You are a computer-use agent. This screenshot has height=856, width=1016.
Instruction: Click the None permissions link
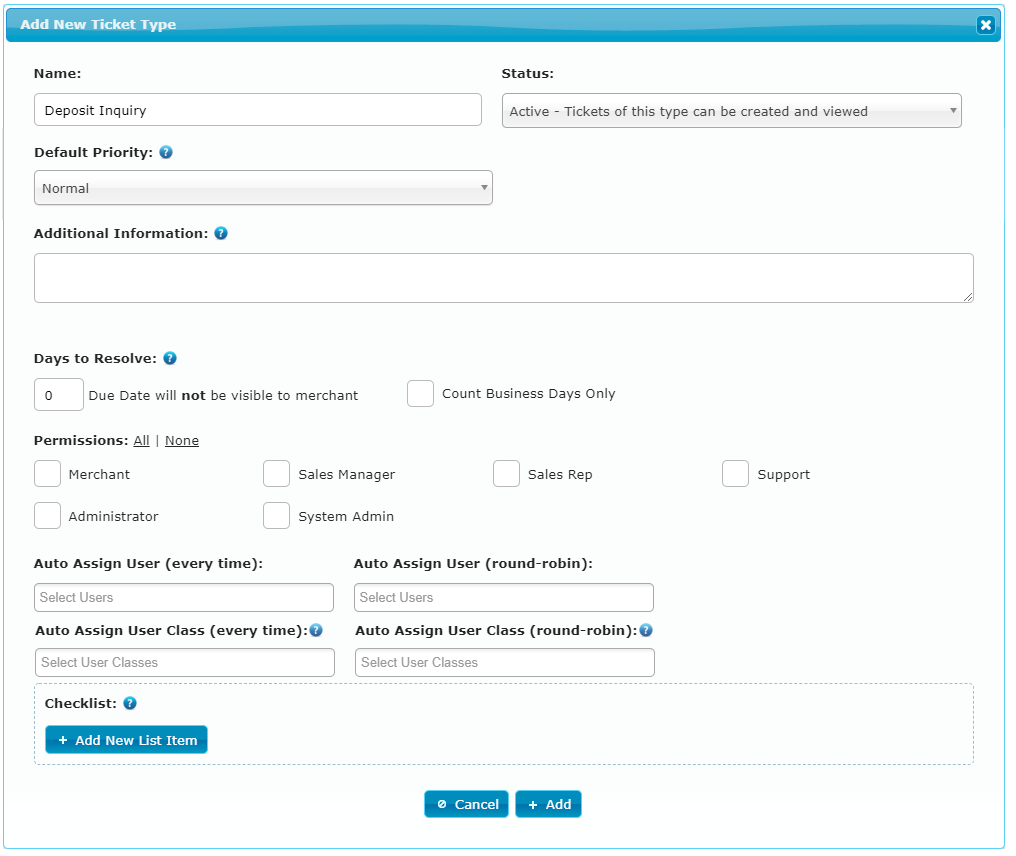coord(182,441)
